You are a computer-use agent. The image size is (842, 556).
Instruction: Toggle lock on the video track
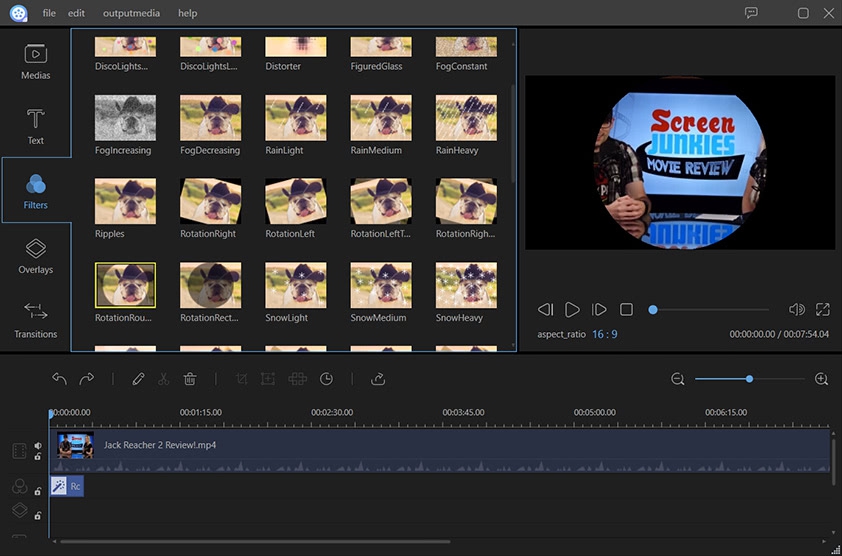(x=38, y=457)
